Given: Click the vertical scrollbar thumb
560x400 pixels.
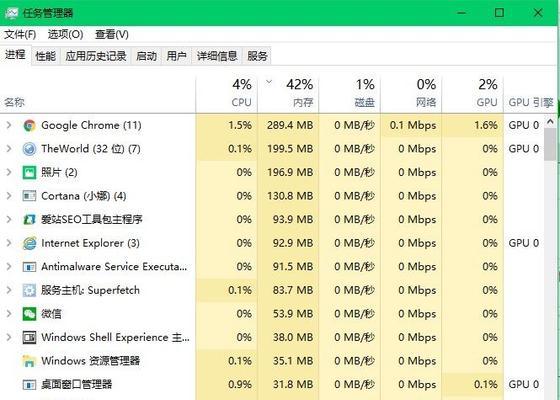Looking at the screenshot, I should click(x=550, y=144).
